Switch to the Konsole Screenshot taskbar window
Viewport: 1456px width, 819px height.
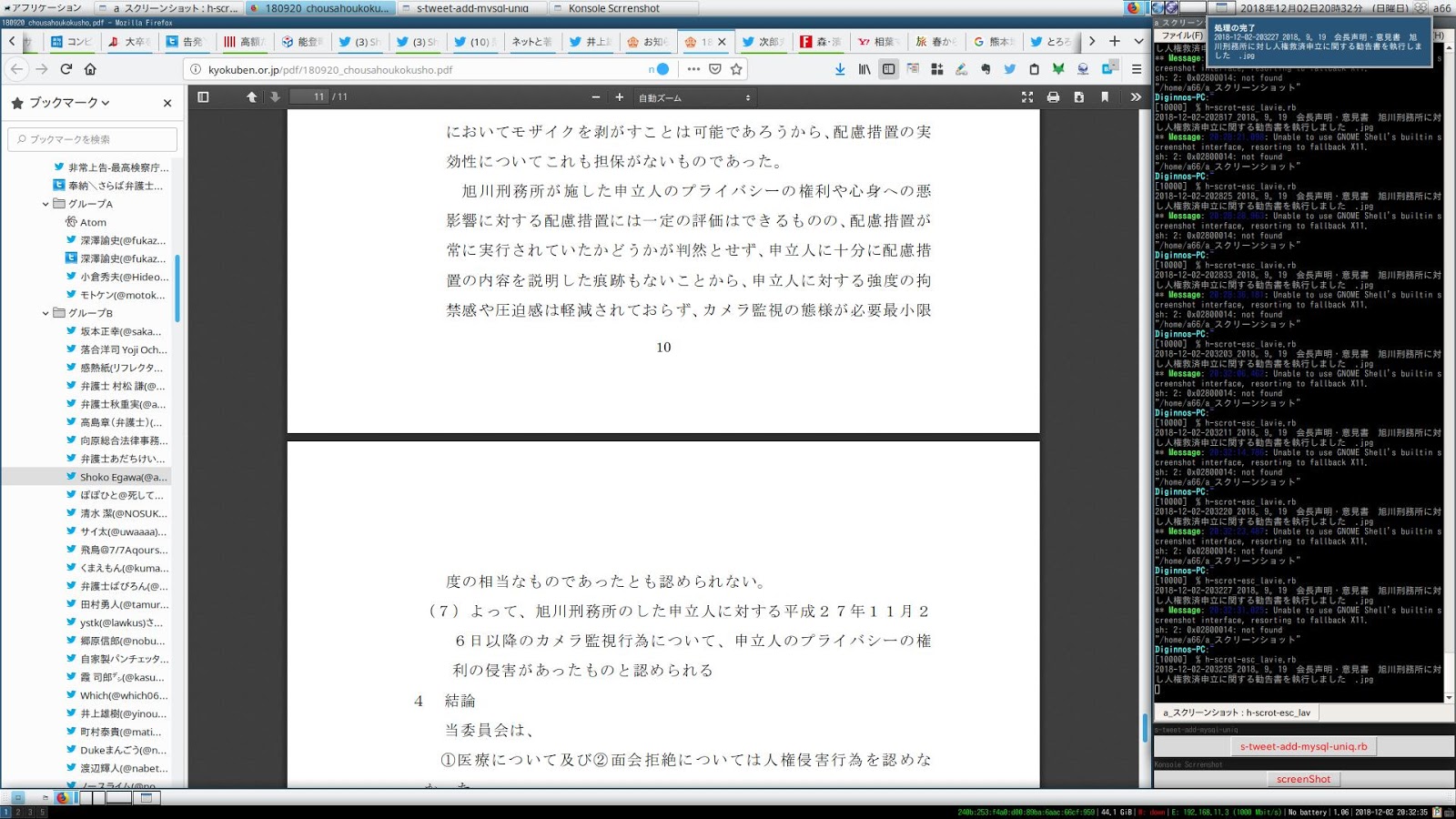pos(624,8)
